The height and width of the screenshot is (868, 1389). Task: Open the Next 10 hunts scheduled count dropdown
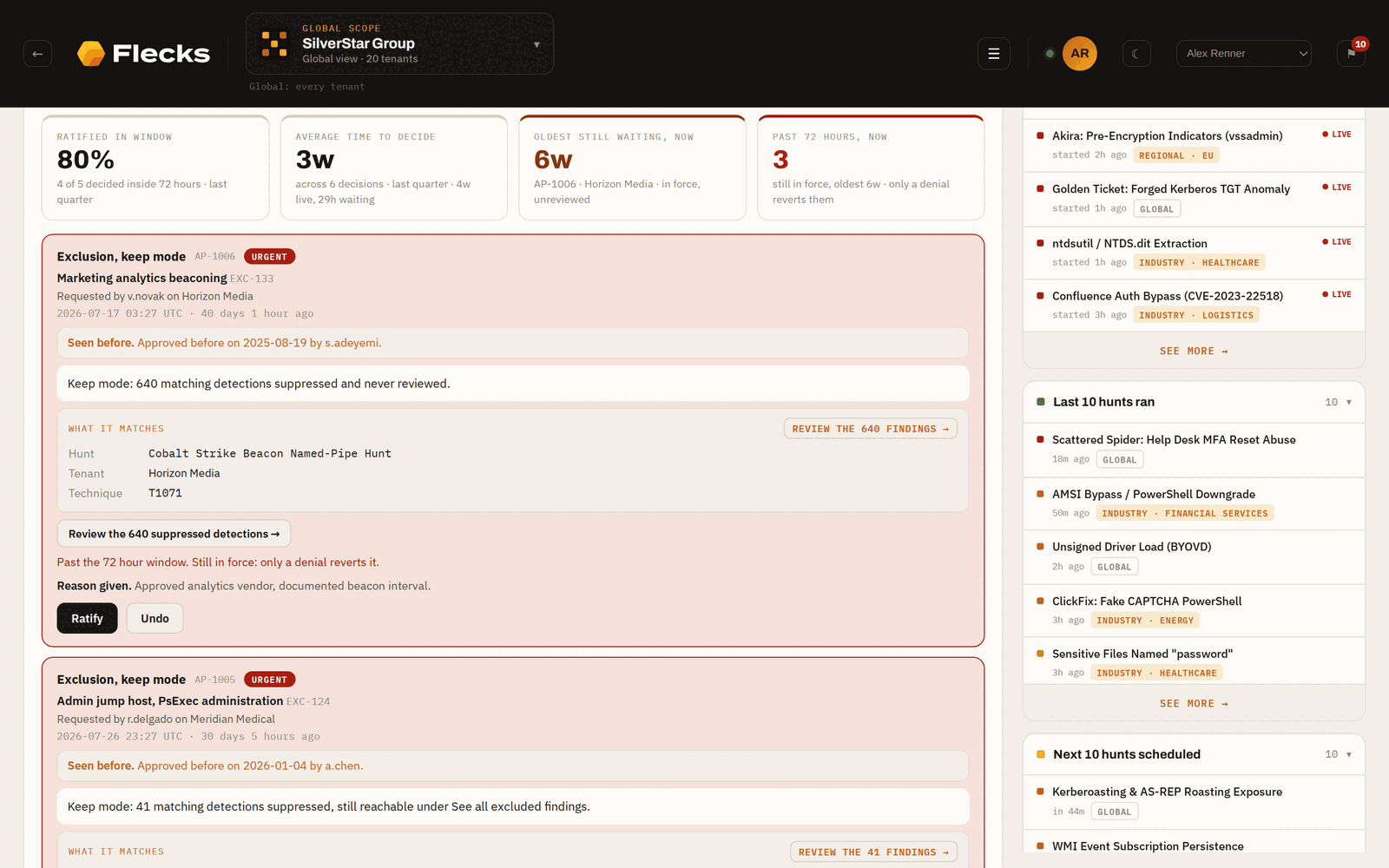pyautogui.click(x=1338, y=754)
